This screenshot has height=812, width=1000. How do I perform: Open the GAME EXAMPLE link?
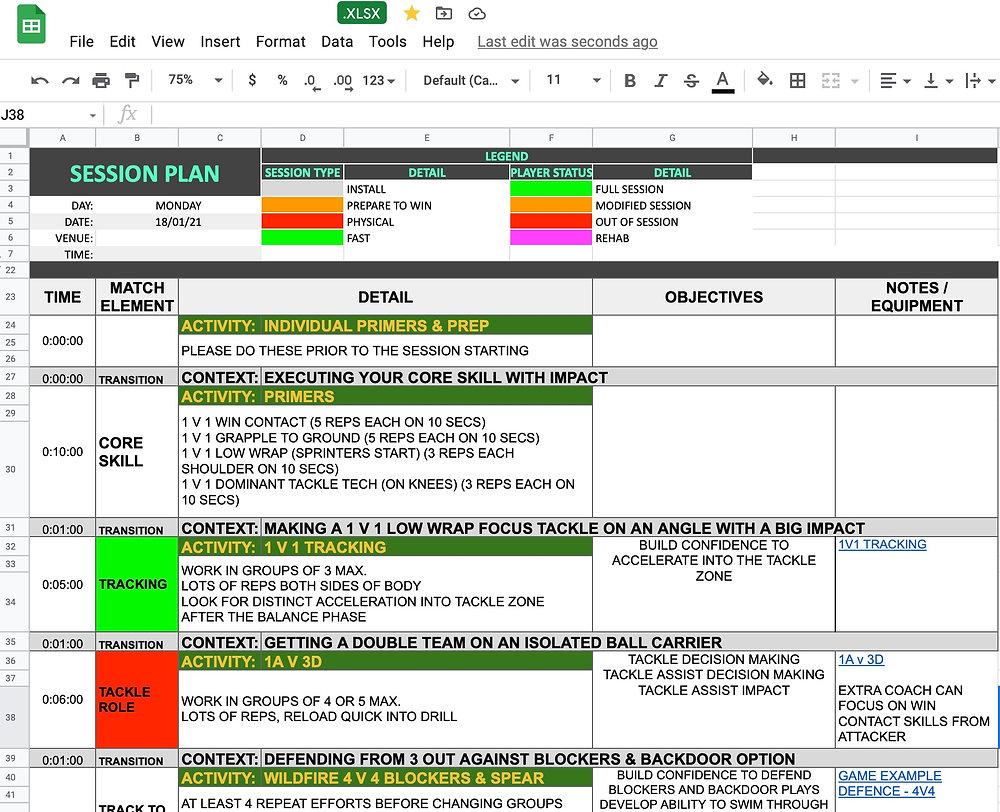click(x=890, y=776)
